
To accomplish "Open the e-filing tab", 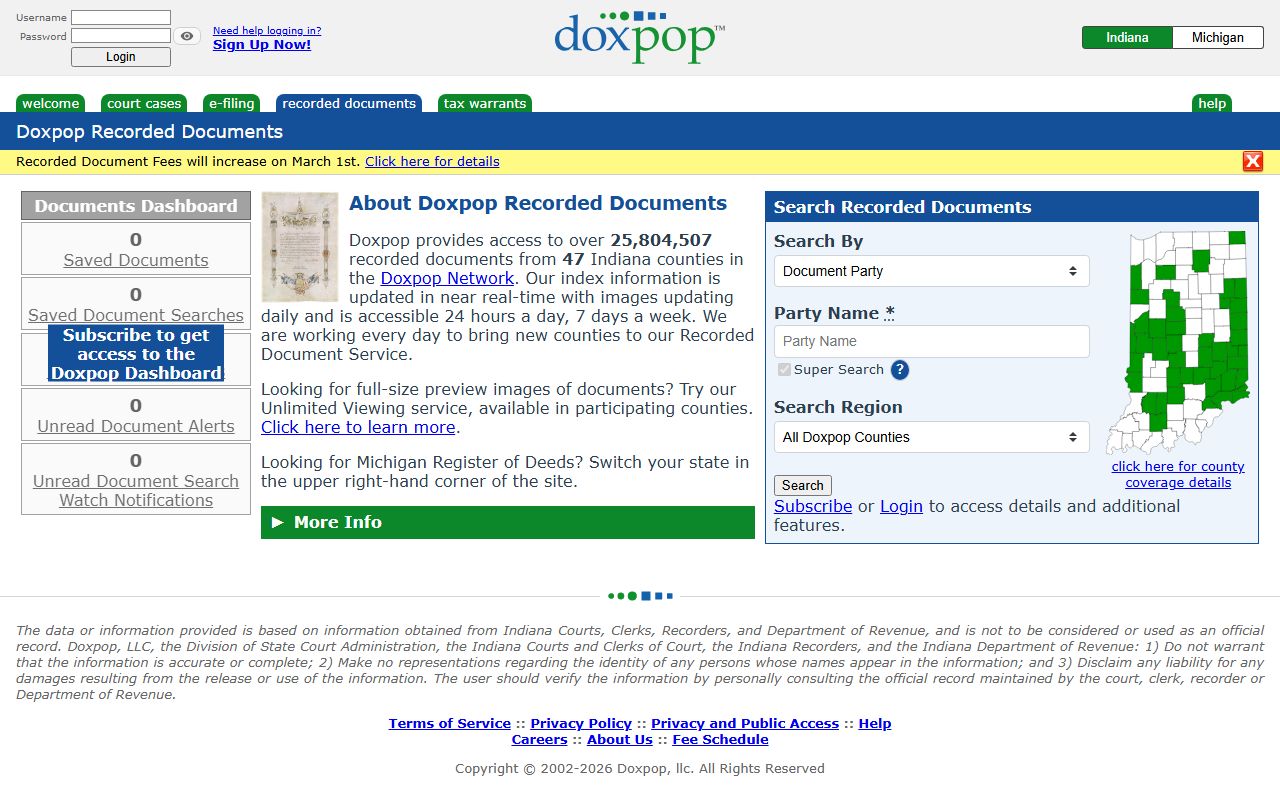I will [231, 103].
